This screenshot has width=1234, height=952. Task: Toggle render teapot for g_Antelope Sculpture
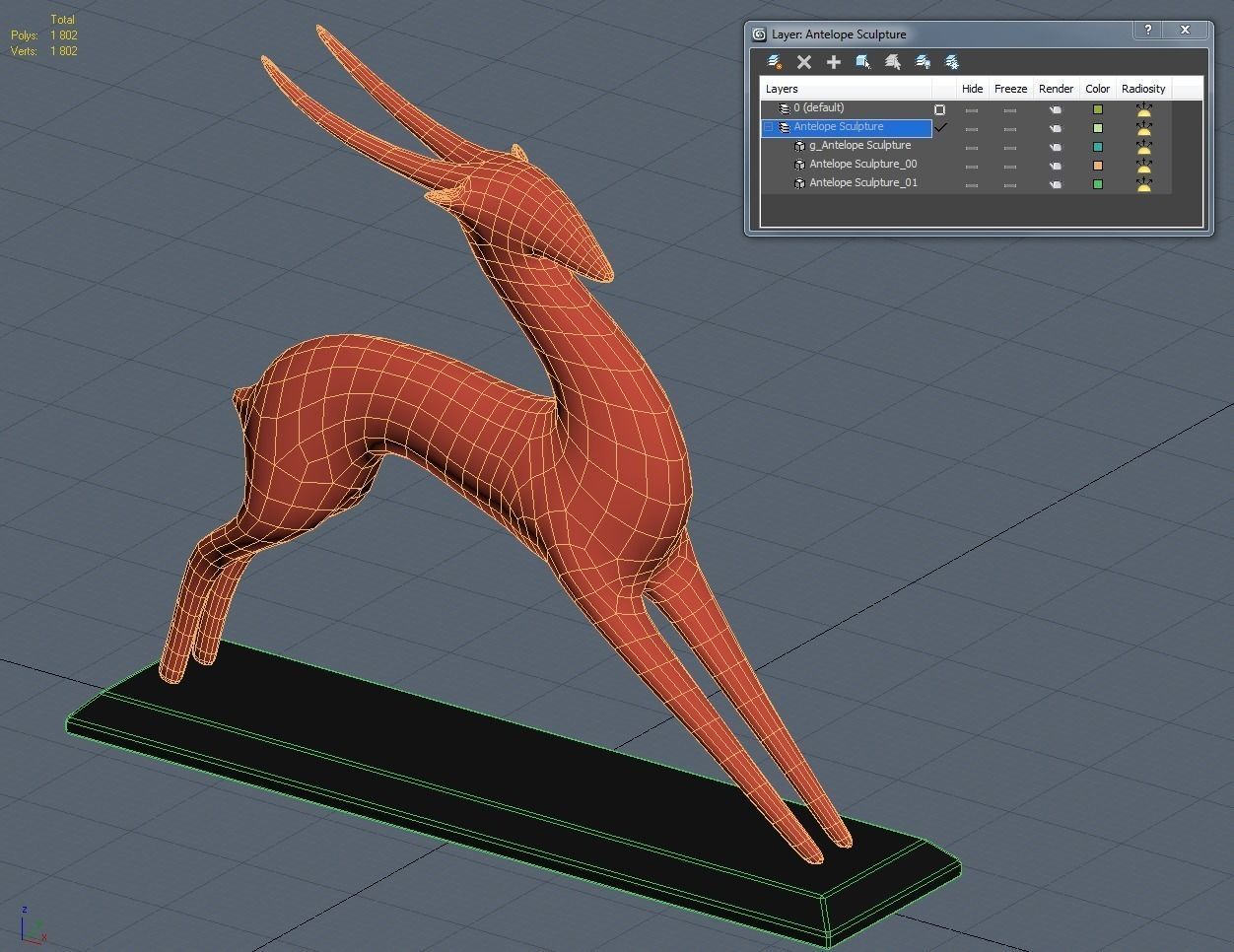point(1056,147)
